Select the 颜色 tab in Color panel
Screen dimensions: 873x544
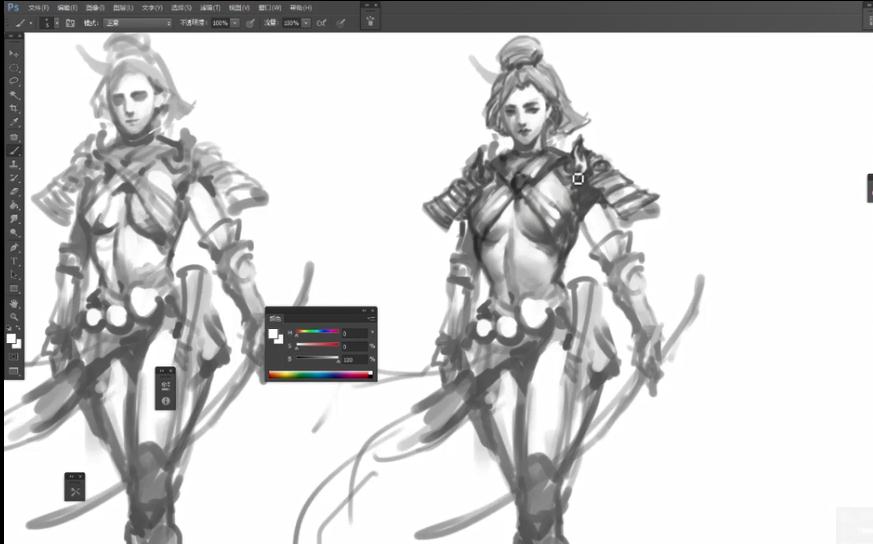coord(275,318)
